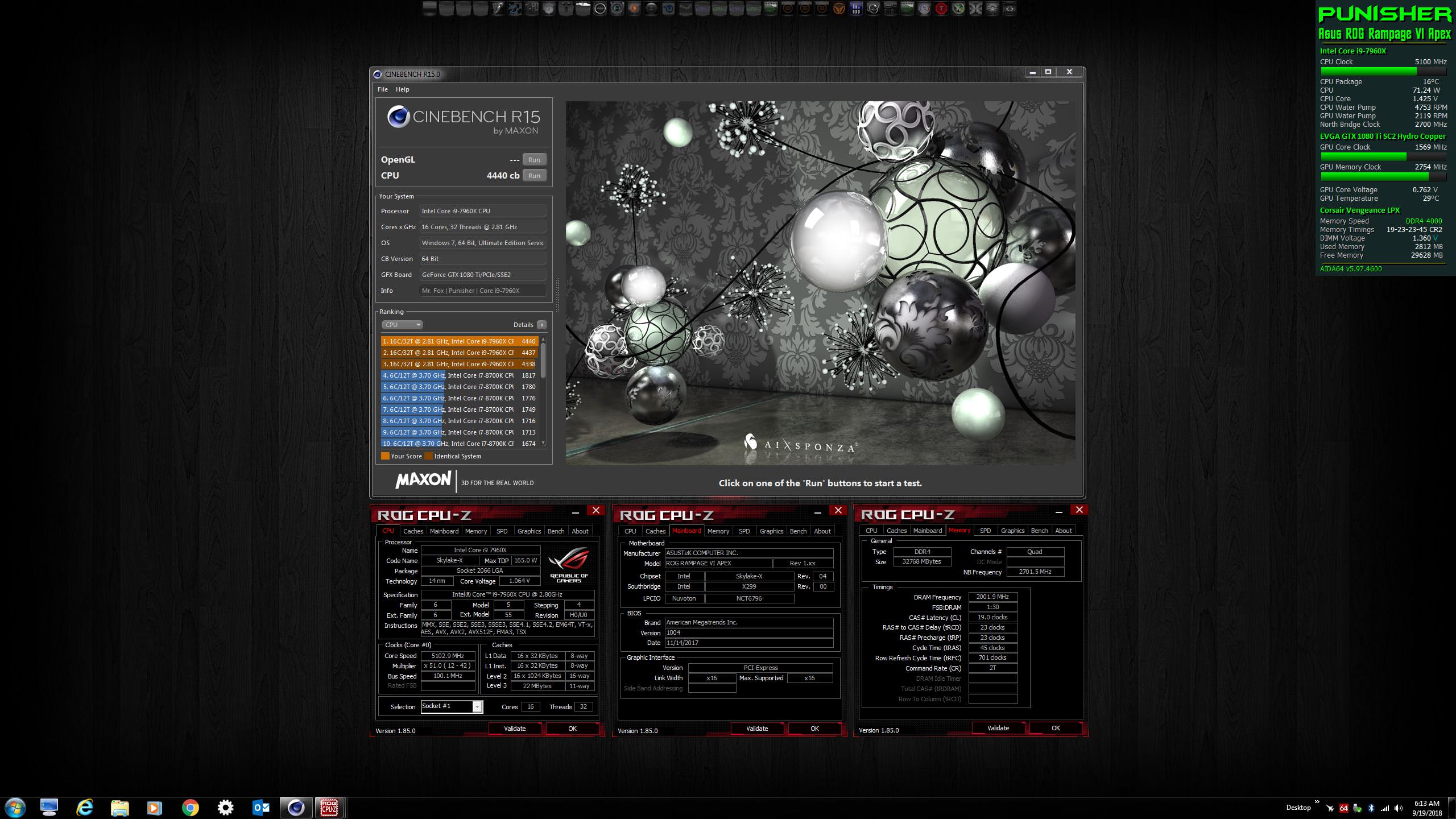This screenshot has width=1456, height=819.
Task: Click Validate in left CPU-Z window
Action: [515, 729]
